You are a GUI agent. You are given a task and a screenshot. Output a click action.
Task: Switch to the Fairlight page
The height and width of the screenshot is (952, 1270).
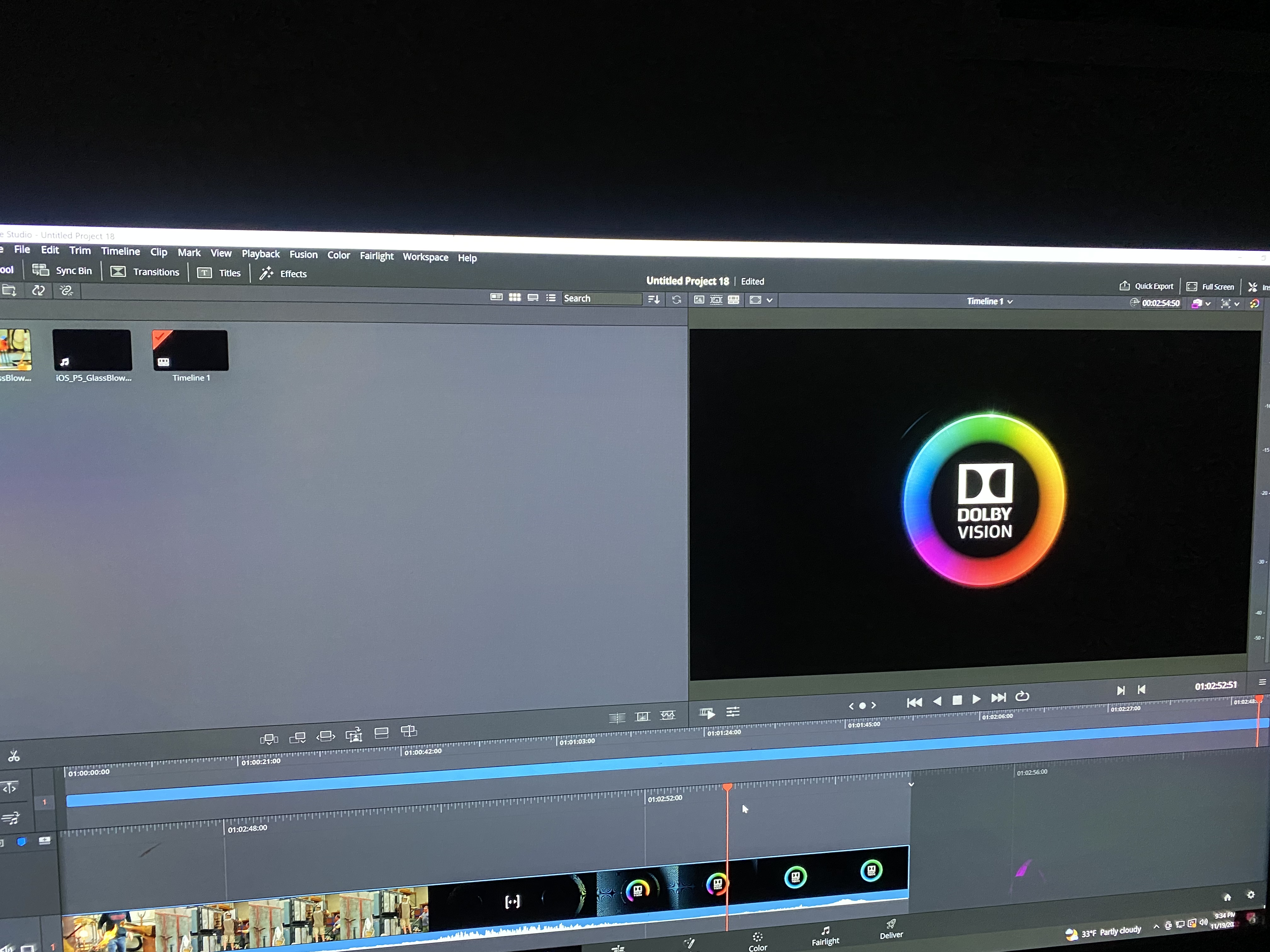[x=826, y=935]
